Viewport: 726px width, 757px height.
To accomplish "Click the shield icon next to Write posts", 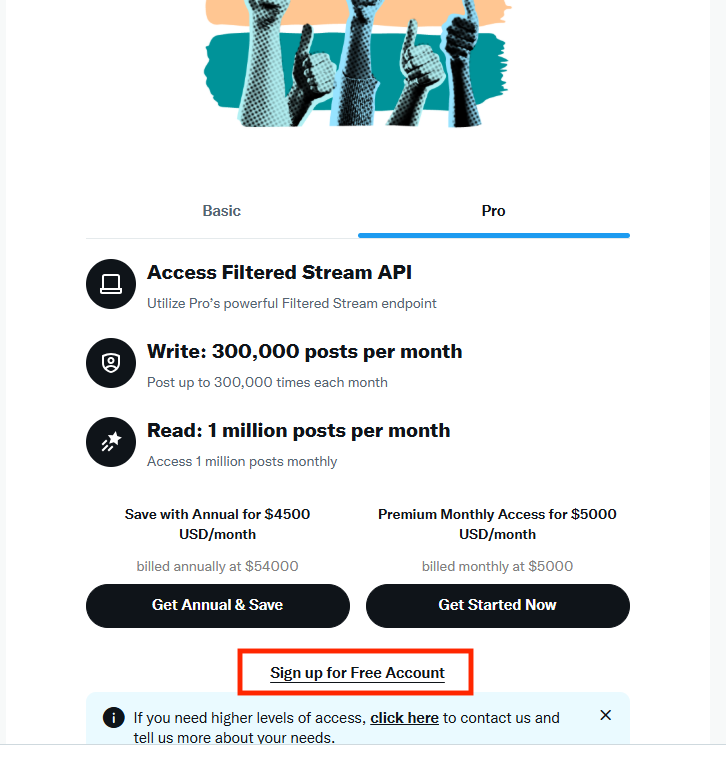I will click(x=110, y=363).
